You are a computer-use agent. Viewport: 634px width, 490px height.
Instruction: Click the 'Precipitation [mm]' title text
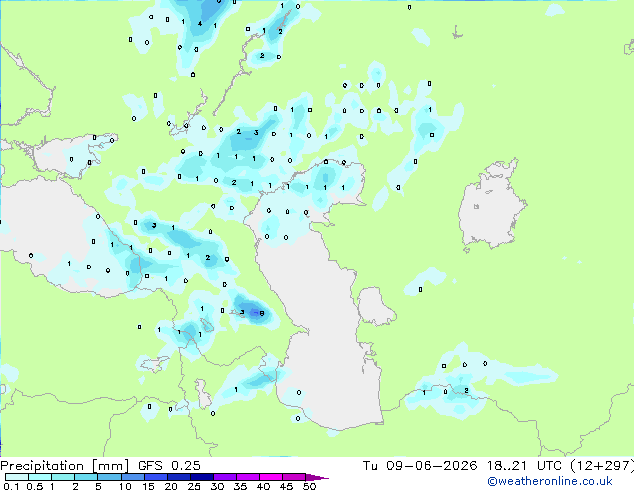point(65,466)
